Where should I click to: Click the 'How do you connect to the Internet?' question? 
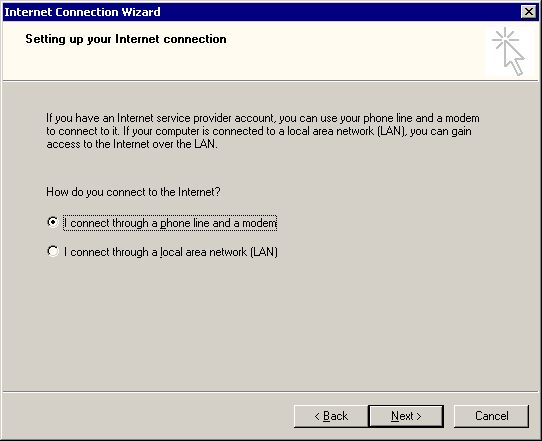pos(133,192)
